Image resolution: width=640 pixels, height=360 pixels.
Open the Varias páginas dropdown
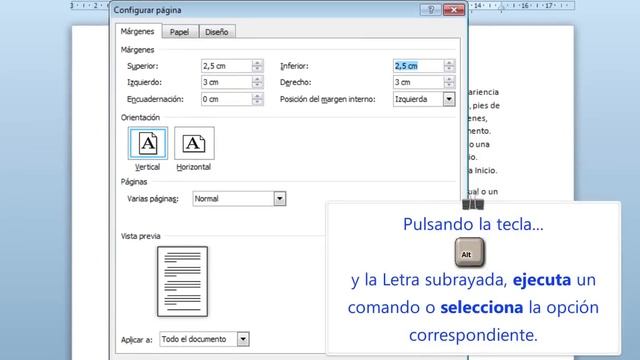[x=280, y=199]
